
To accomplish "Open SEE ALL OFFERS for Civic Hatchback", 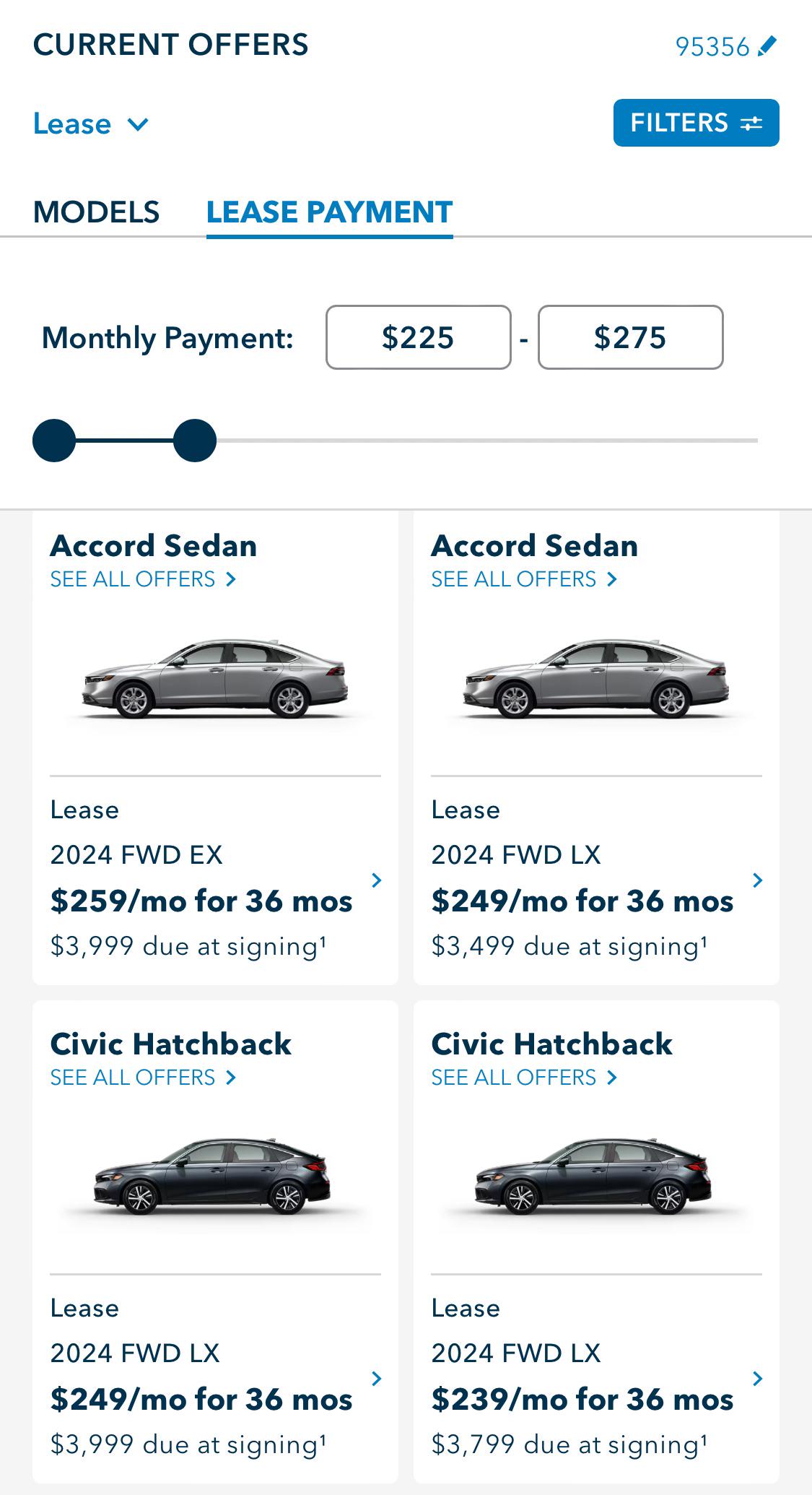I will tap(131, 1077).
